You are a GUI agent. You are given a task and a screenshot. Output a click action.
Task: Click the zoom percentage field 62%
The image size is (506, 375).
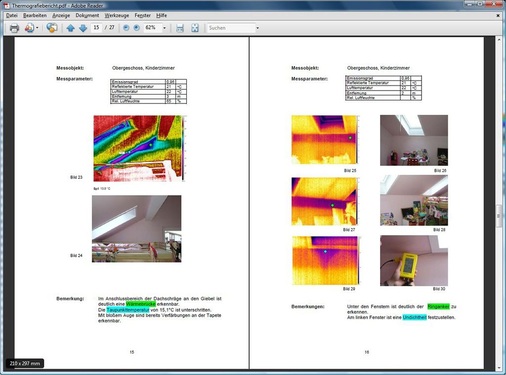coord(153,28)
